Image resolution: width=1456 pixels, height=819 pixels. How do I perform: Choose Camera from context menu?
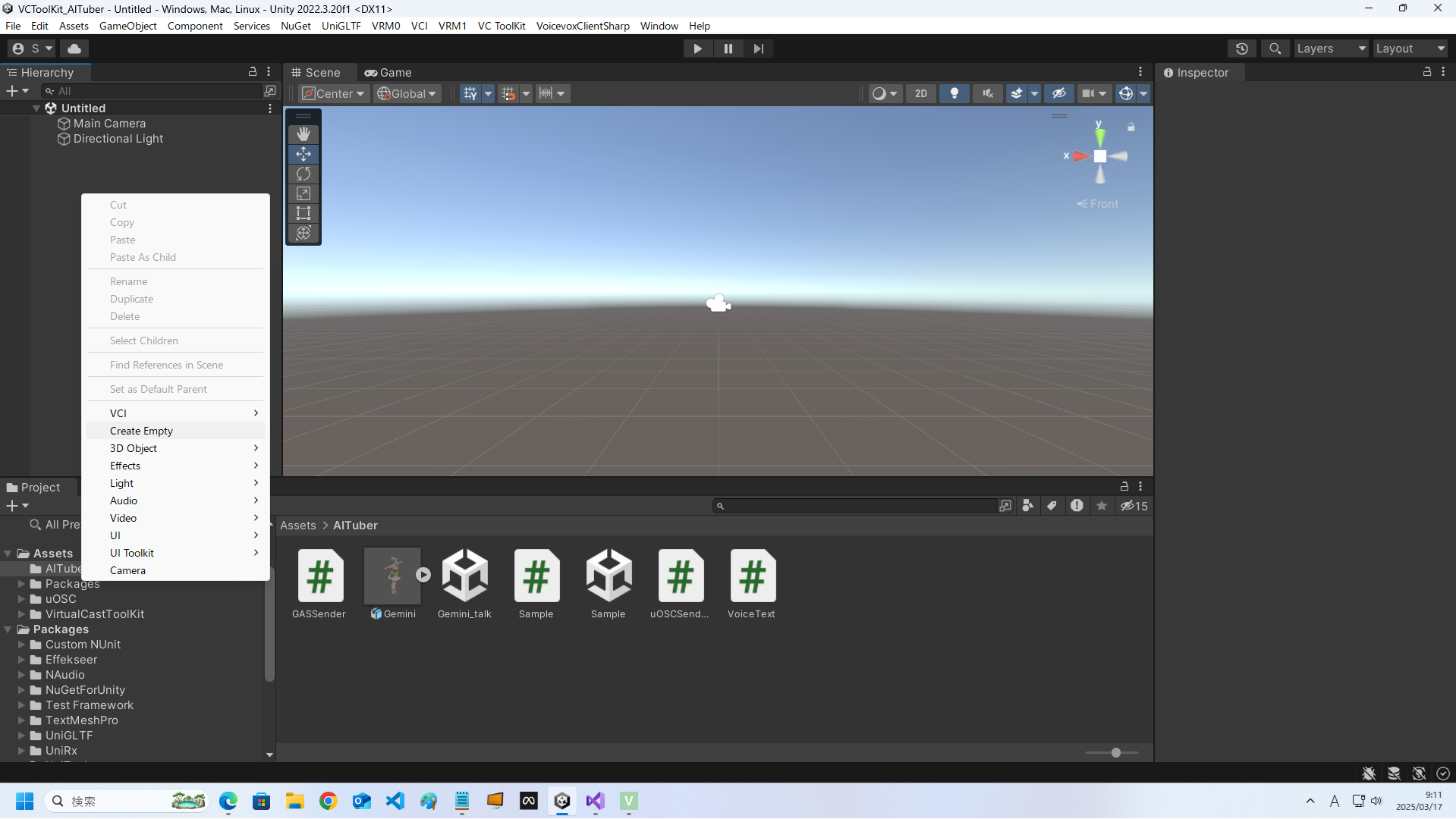coord(175,570)
